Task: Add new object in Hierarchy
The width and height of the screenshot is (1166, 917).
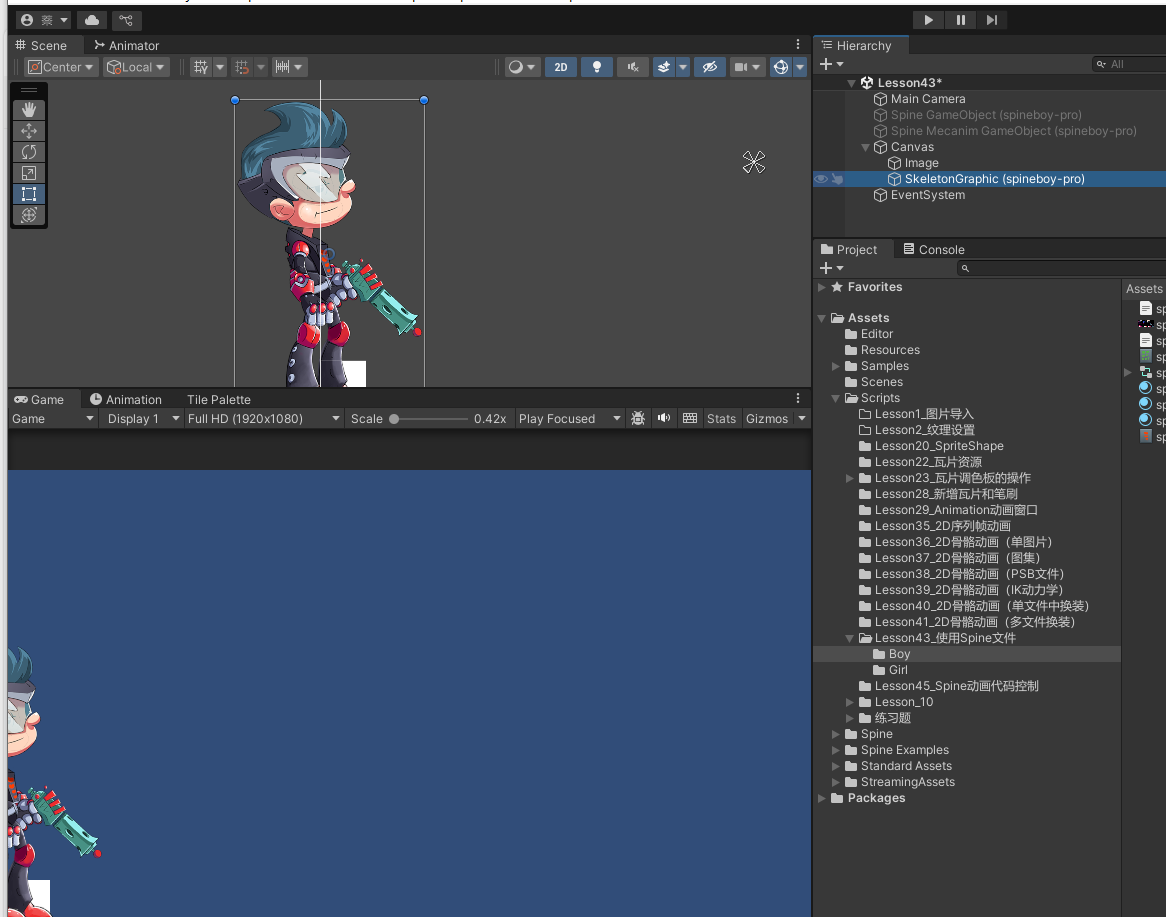Action: [x=831, y=64]
